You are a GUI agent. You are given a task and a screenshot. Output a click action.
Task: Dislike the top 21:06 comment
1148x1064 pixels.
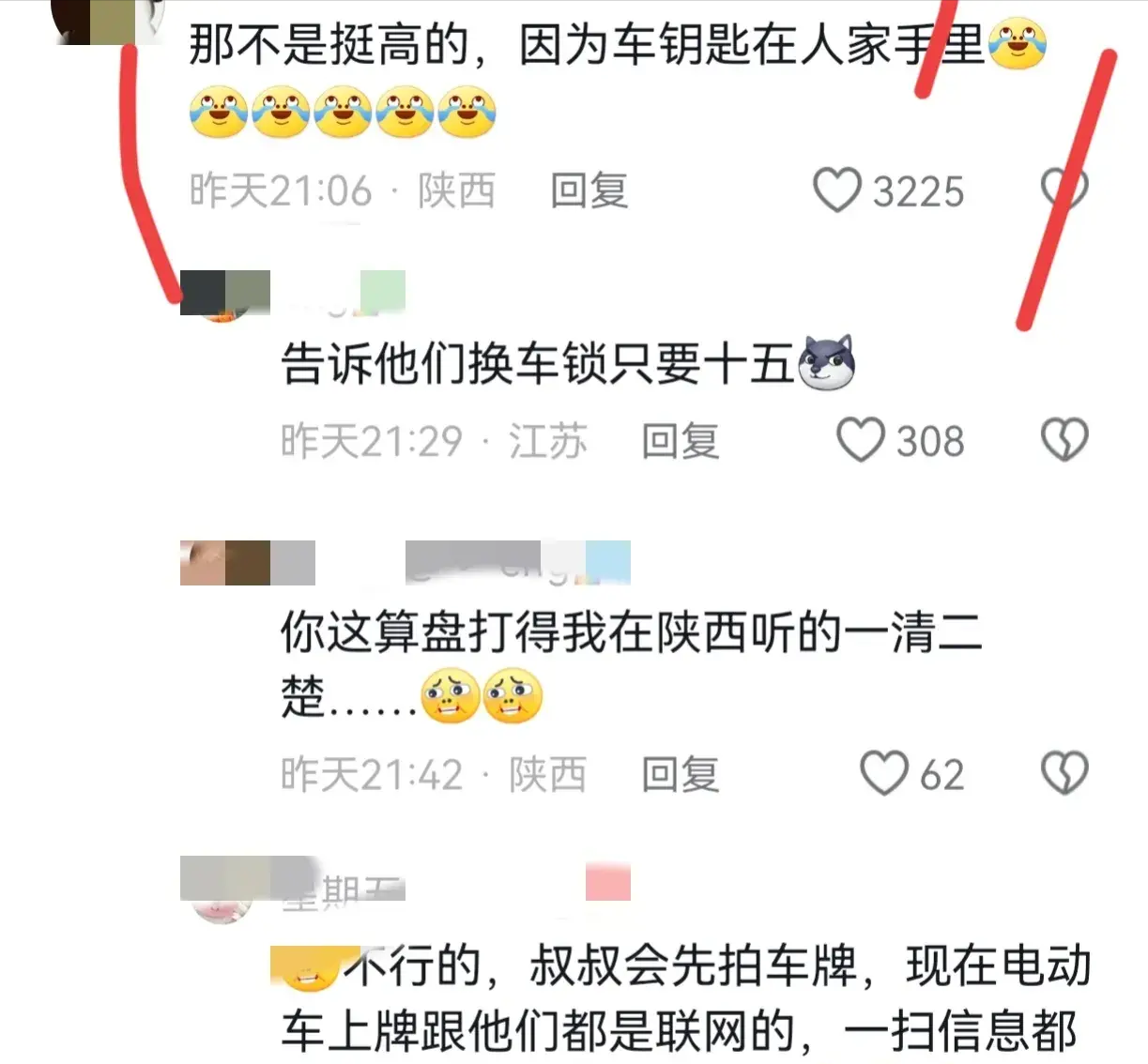(x=1064, y=190)
